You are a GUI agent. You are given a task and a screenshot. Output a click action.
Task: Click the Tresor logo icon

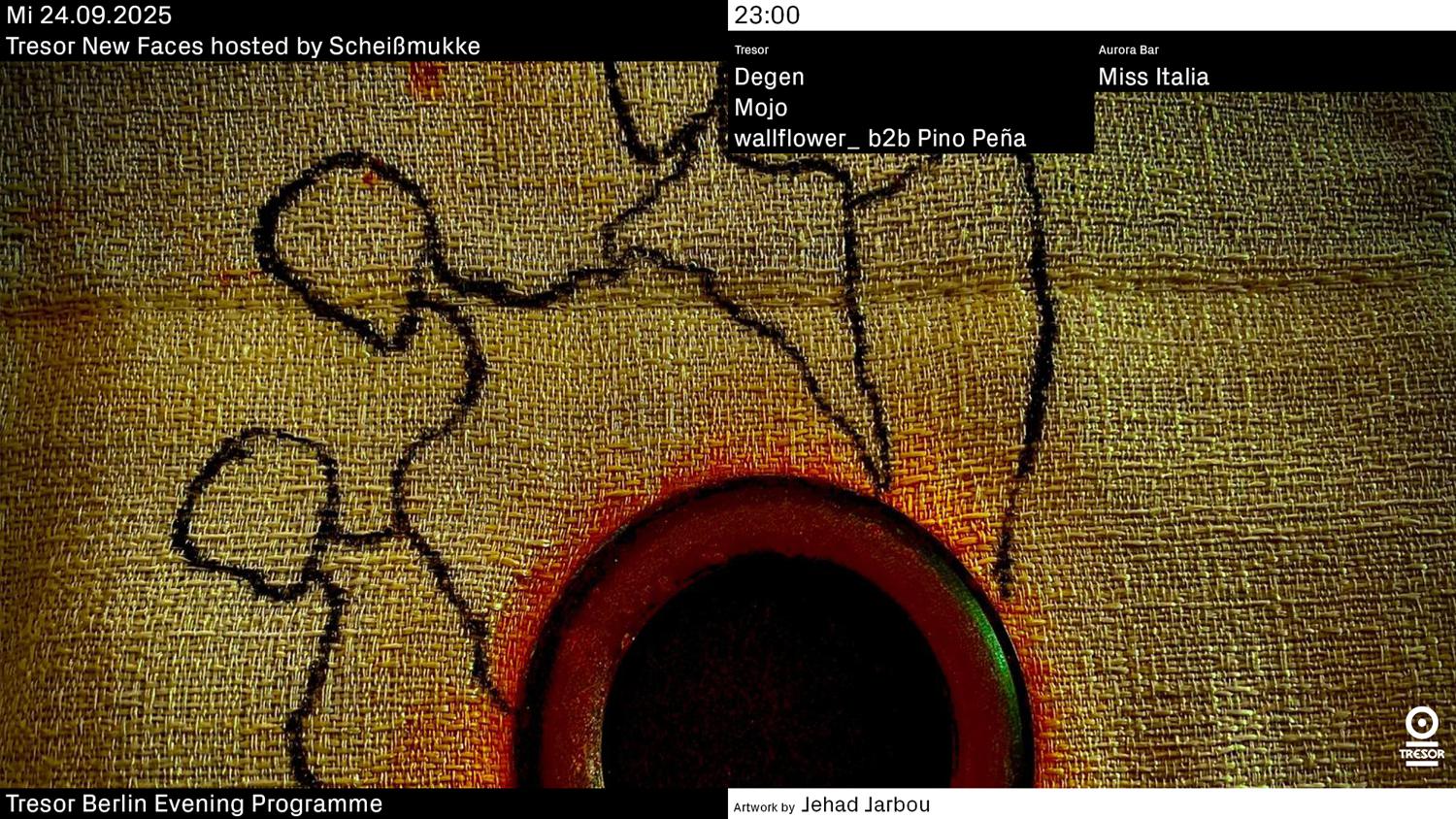coord(1421,737)
